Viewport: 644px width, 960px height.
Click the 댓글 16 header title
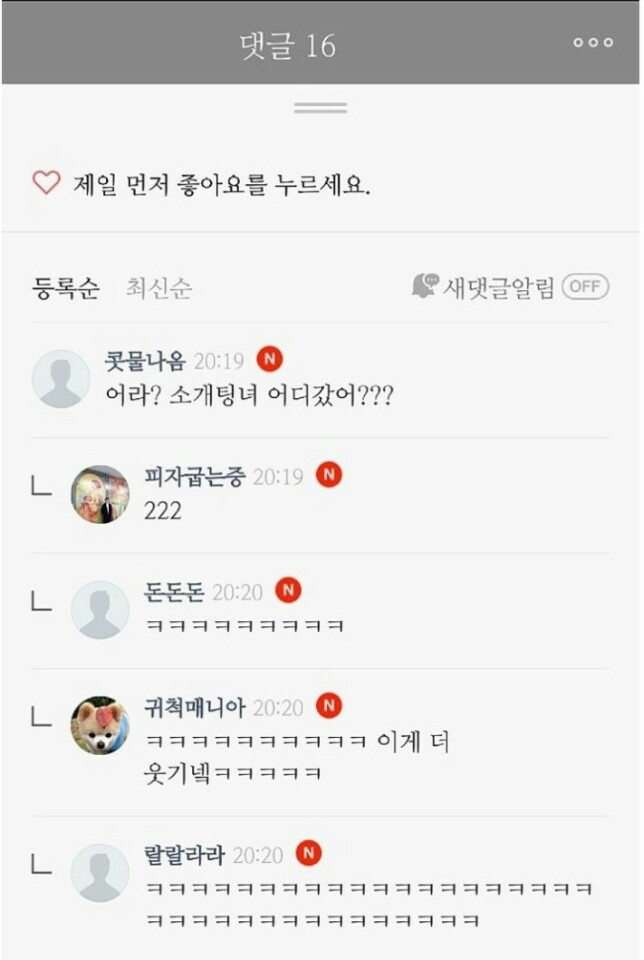pos(288,45)
